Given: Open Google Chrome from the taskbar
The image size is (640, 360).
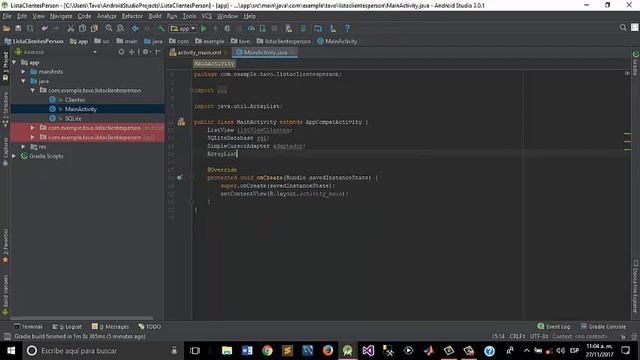Looking at the screenshot, I should [x=267, y=351].
